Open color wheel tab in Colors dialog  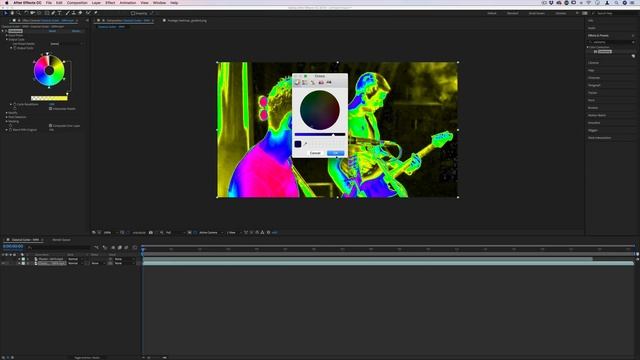point(297,83)
